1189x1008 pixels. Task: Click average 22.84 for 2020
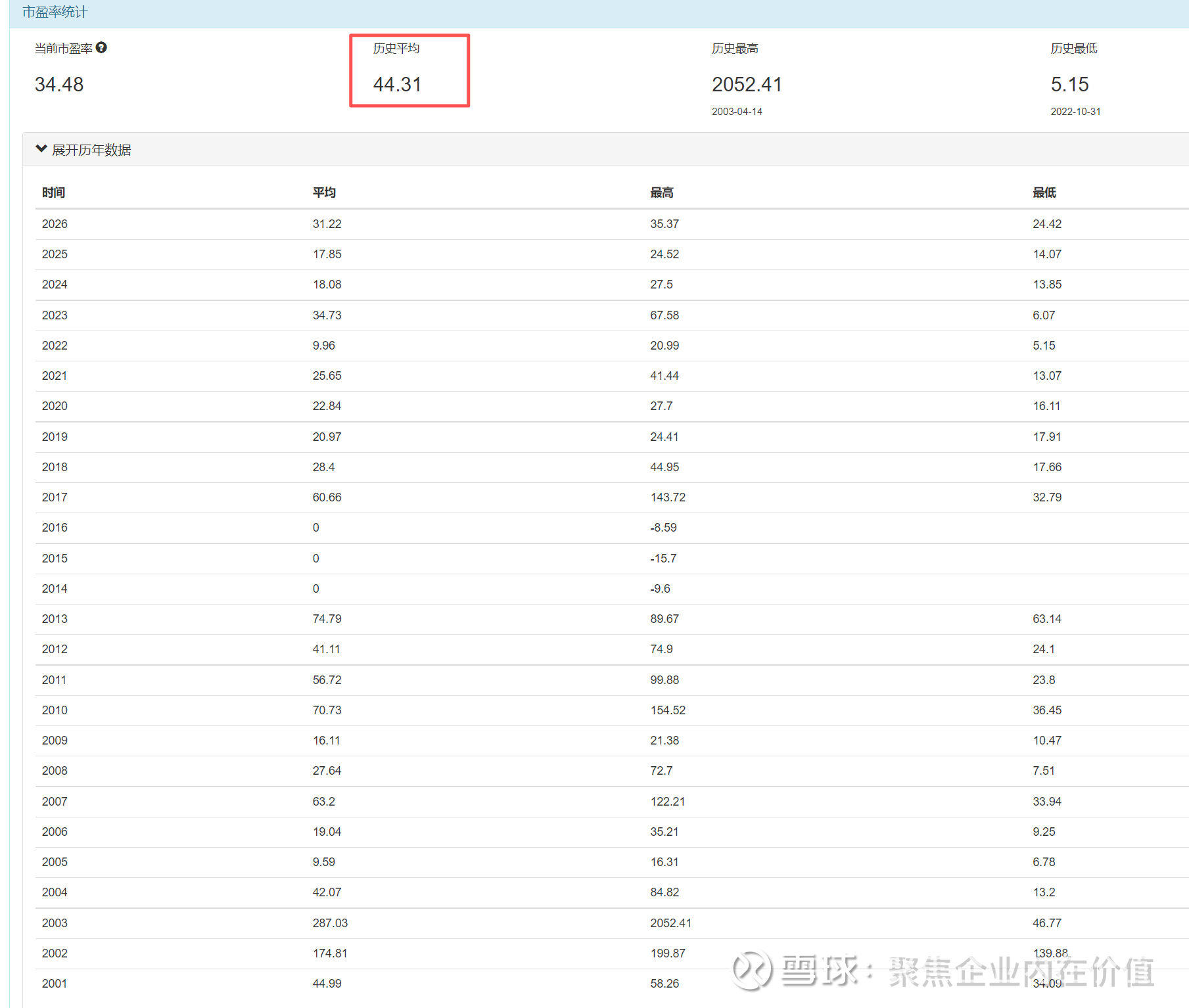(327, 406)
